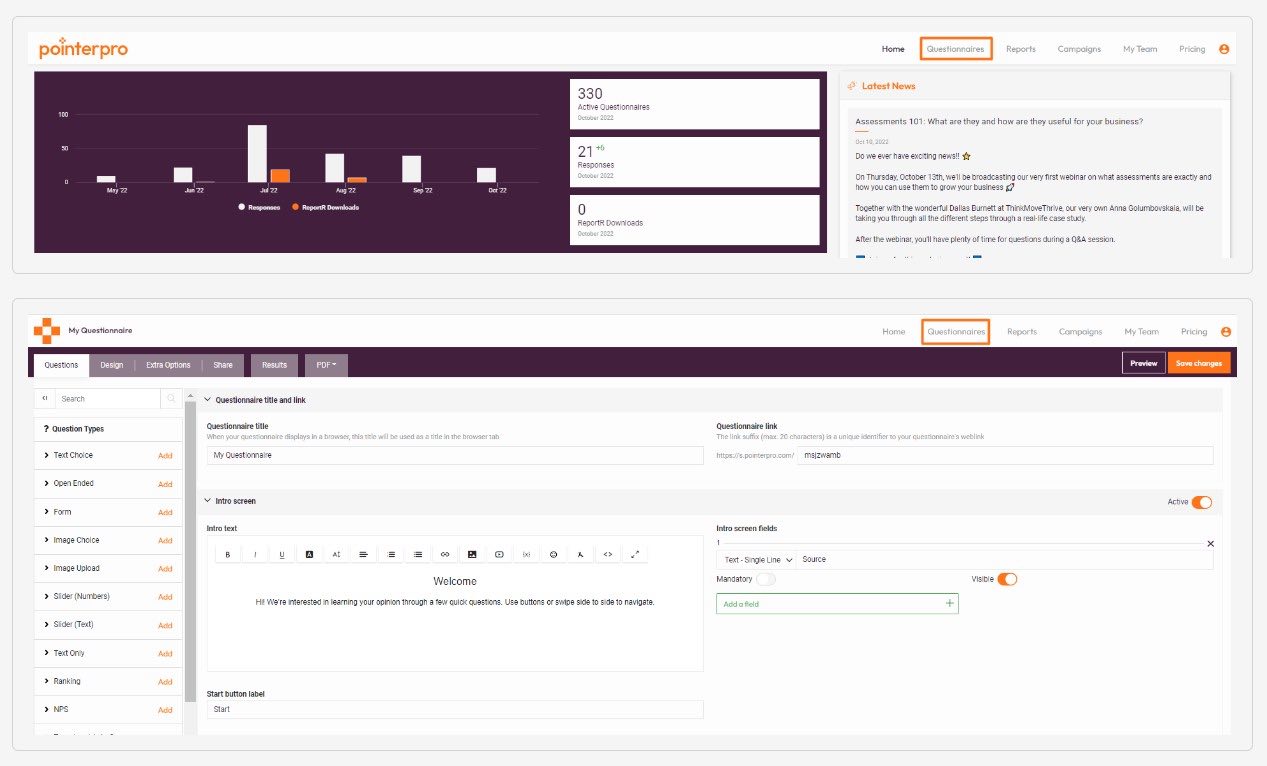Switch the intro editor to code view

(607, 553)
